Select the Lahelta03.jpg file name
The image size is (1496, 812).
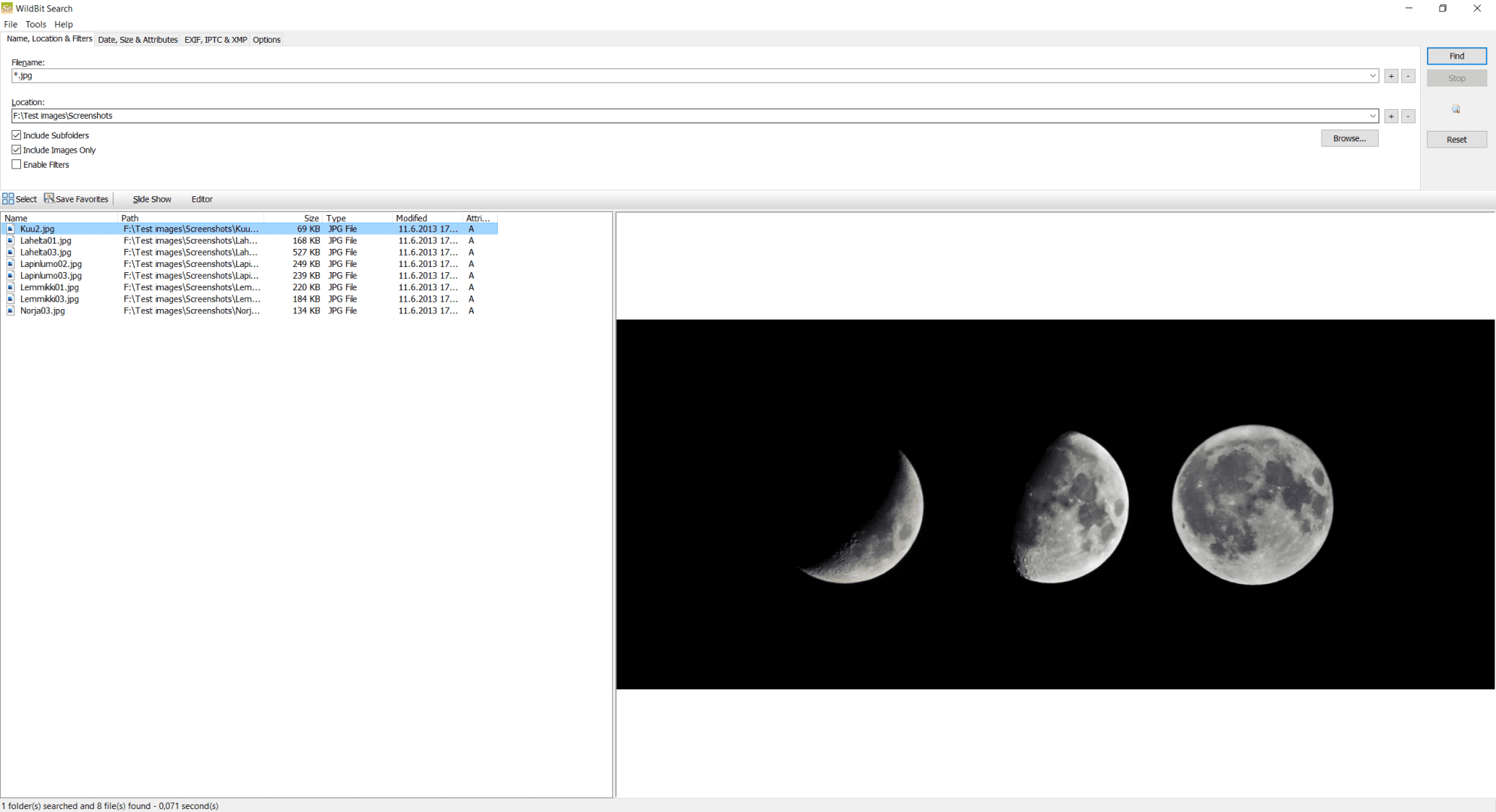click(x=46, y=252)
